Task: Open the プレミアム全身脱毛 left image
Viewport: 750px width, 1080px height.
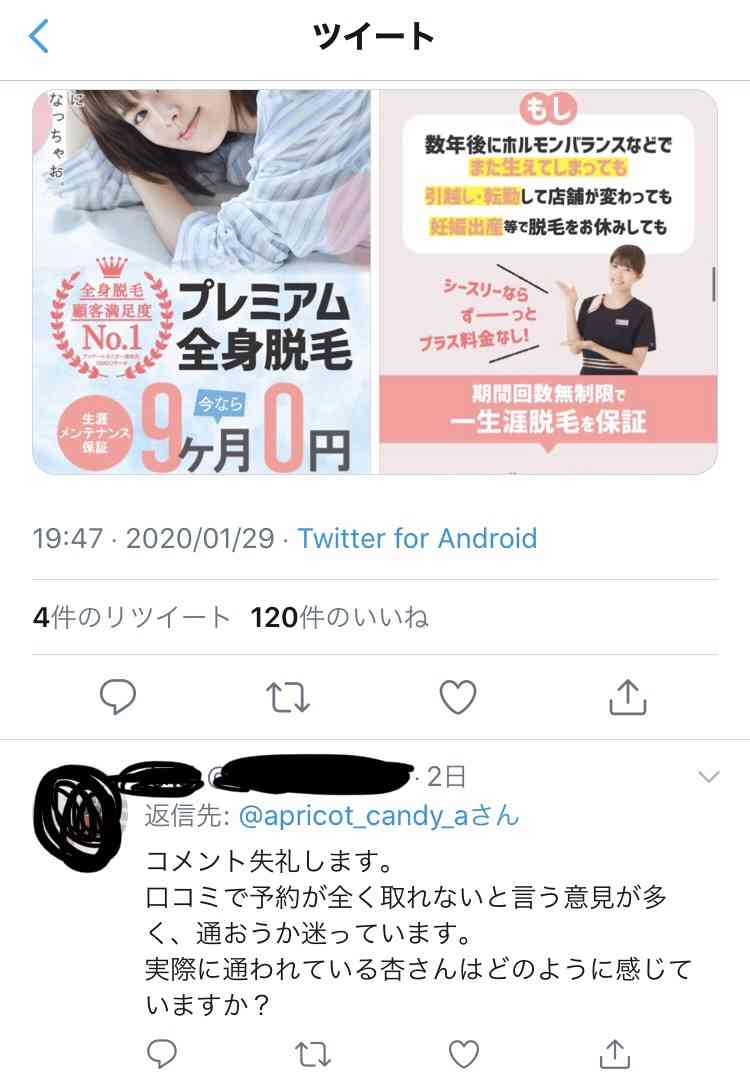Action: click(202, 282)
